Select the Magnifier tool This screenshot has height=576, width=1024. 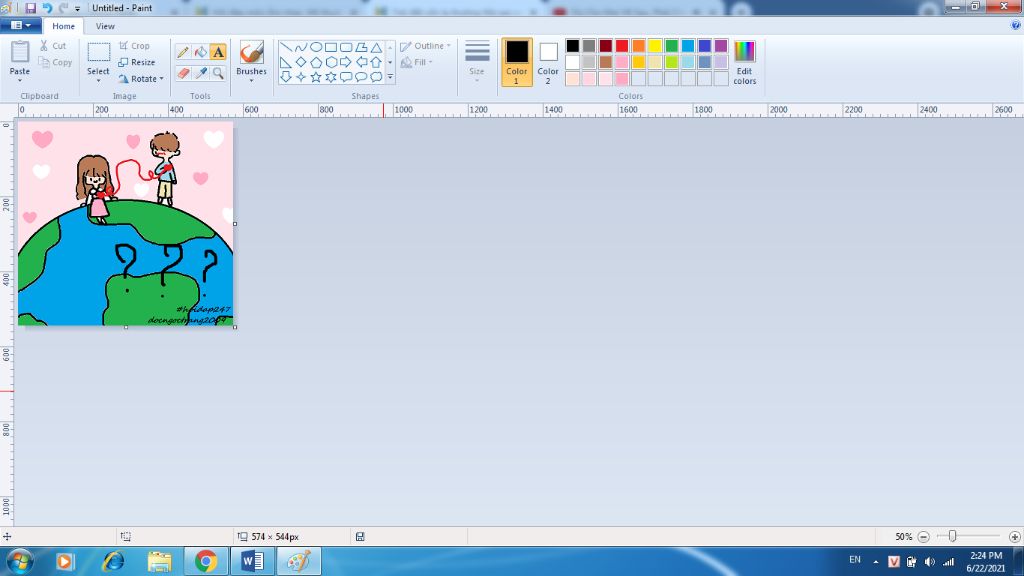[218, 73]
